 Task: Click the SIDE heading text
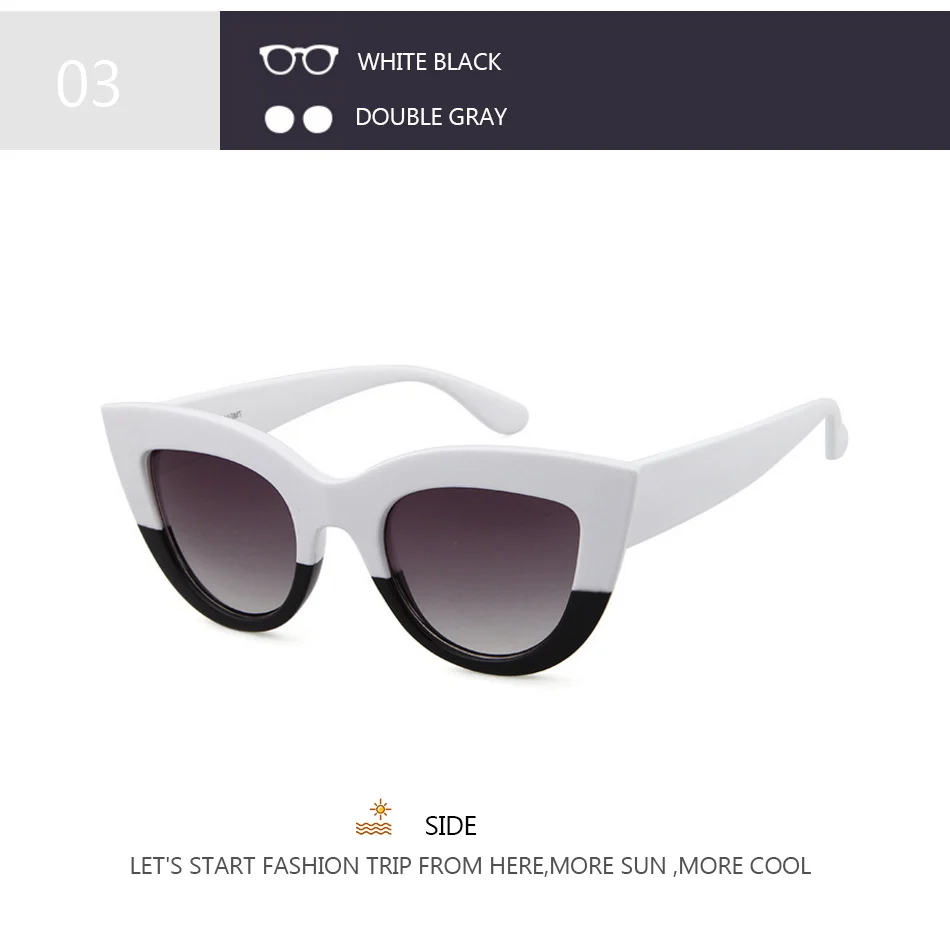(450, 826)
